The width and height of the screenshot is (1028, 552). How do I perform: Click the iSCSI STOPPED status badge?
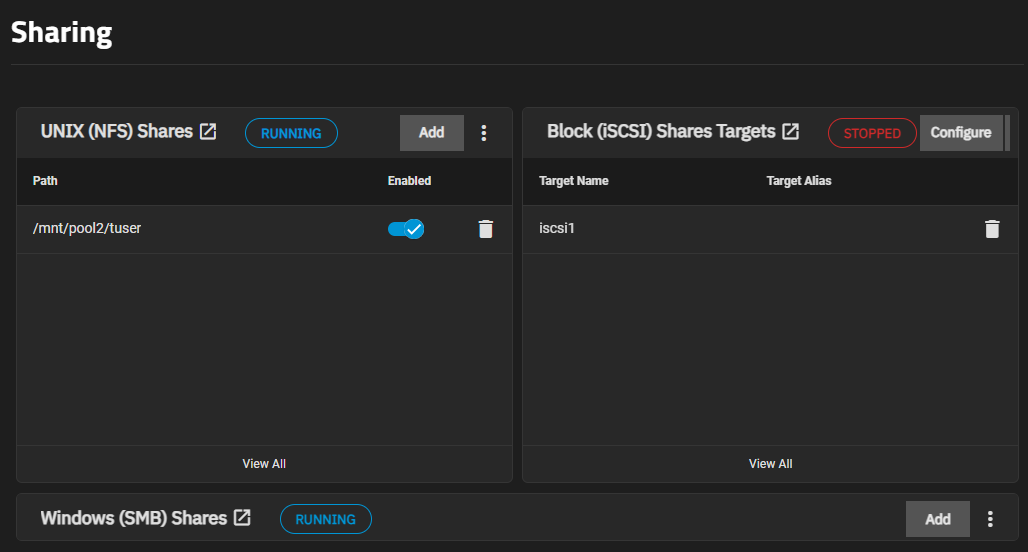[872, 133]
